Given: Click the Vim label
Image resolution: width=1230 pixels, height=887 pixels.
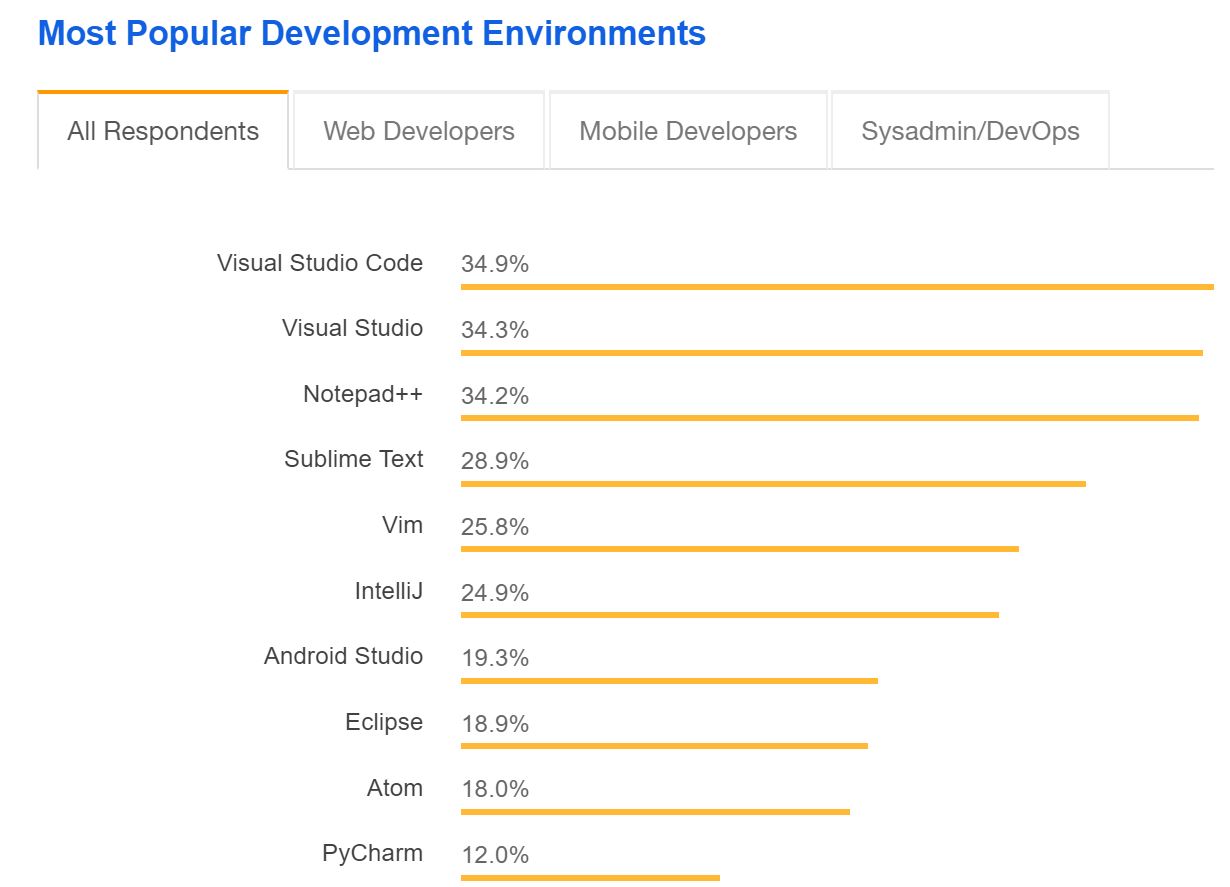Looking at the screenshot, I should pyautogui.click(x=402, y=525).
